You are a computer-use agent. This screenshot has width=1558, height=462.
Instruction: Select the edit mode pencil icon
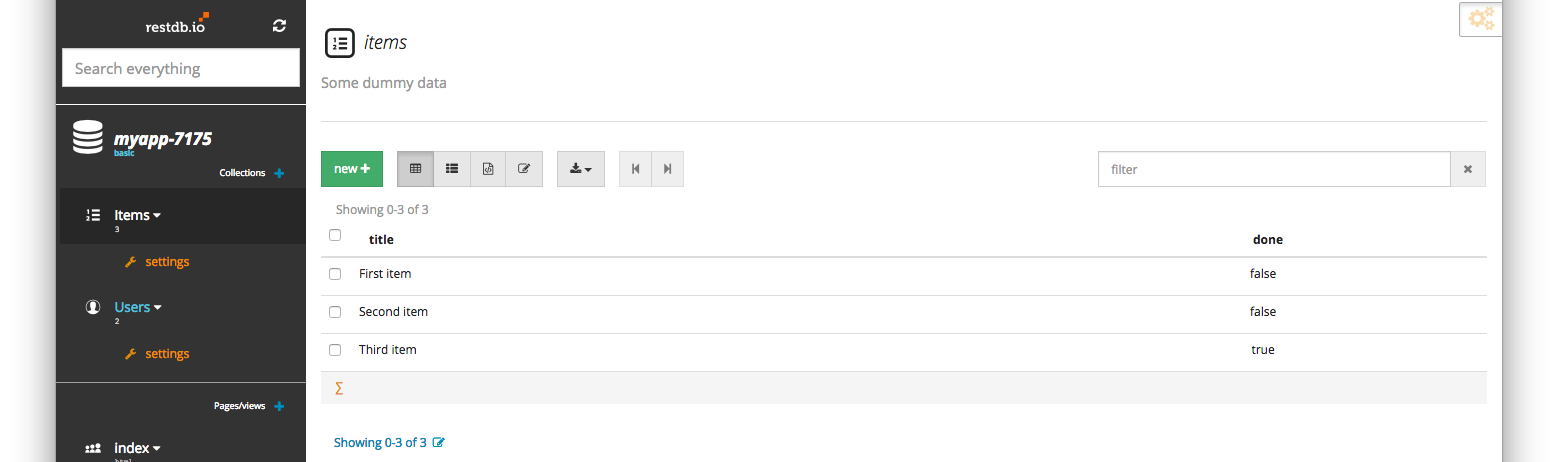tap(524, 169)
